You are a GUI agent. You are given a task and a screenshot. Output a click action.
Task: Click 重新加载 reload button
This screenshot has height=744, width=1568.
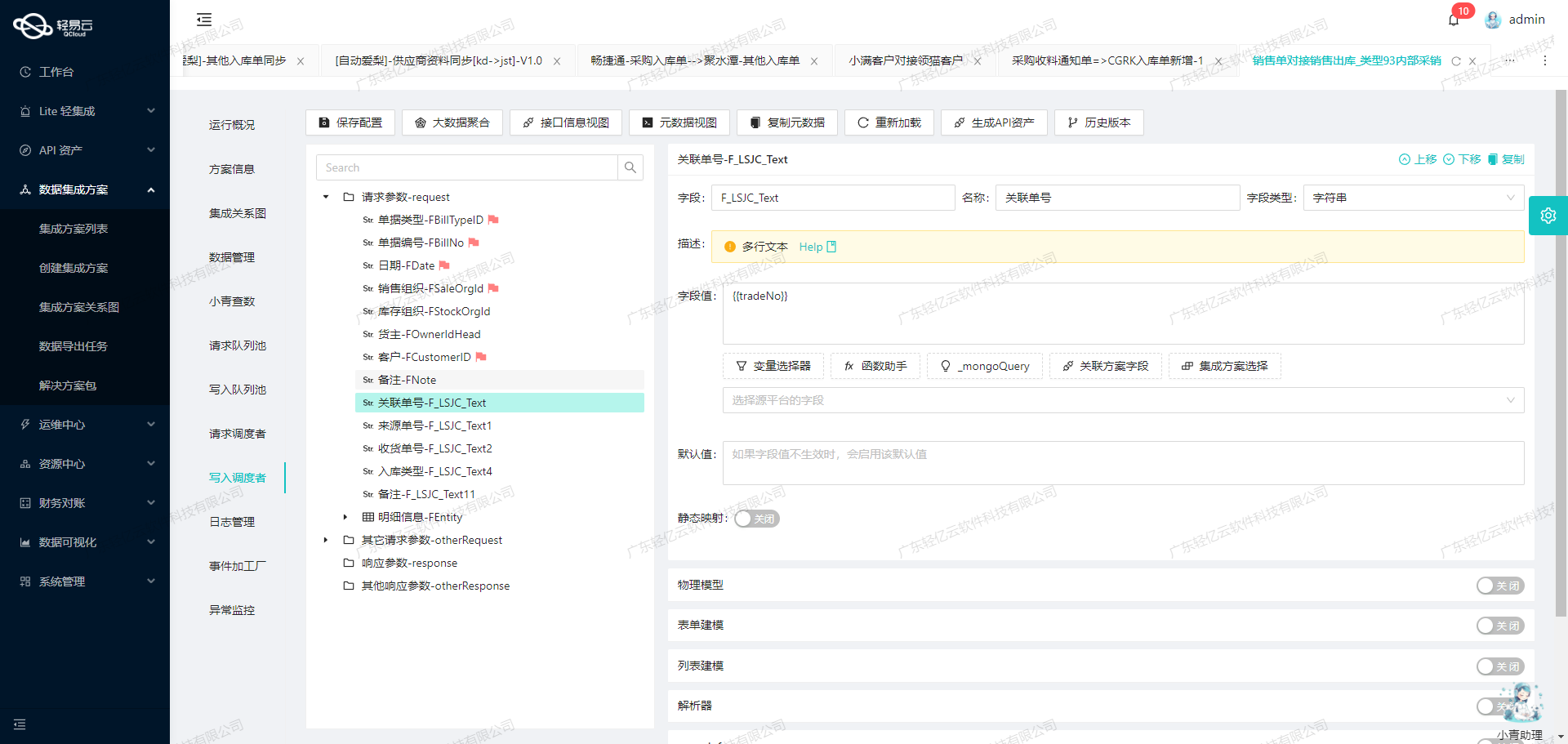pos(889,123)
